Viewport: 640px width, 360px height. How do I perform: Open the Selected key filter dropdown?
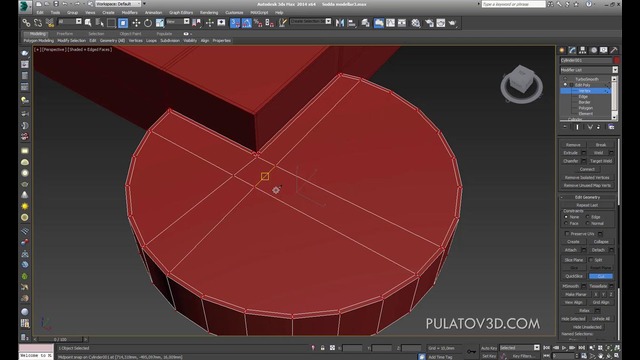click(x=520, y=348)
